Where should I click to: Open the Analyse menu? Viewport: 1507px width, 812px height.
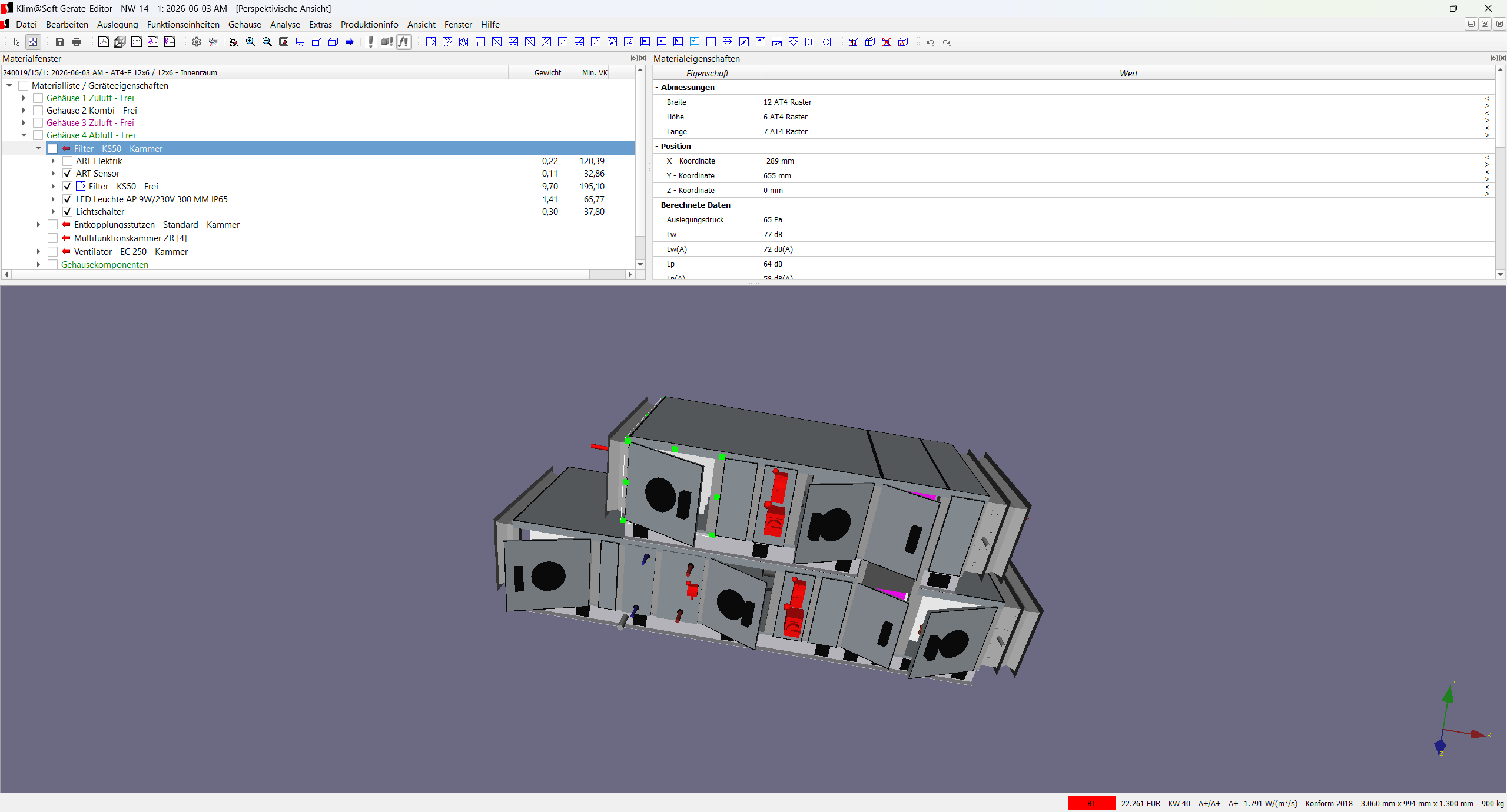coord(285,25)
